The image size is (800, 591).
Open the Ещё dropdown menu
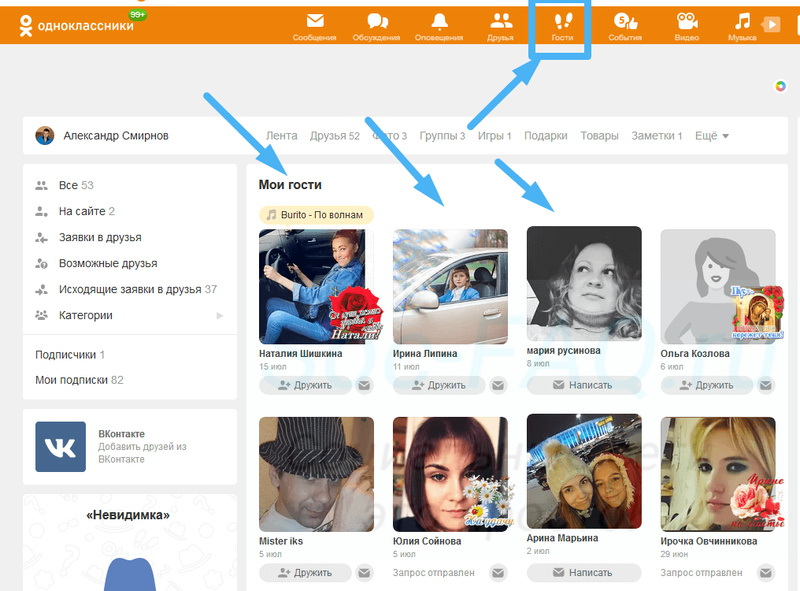click(x=712, y=136)
